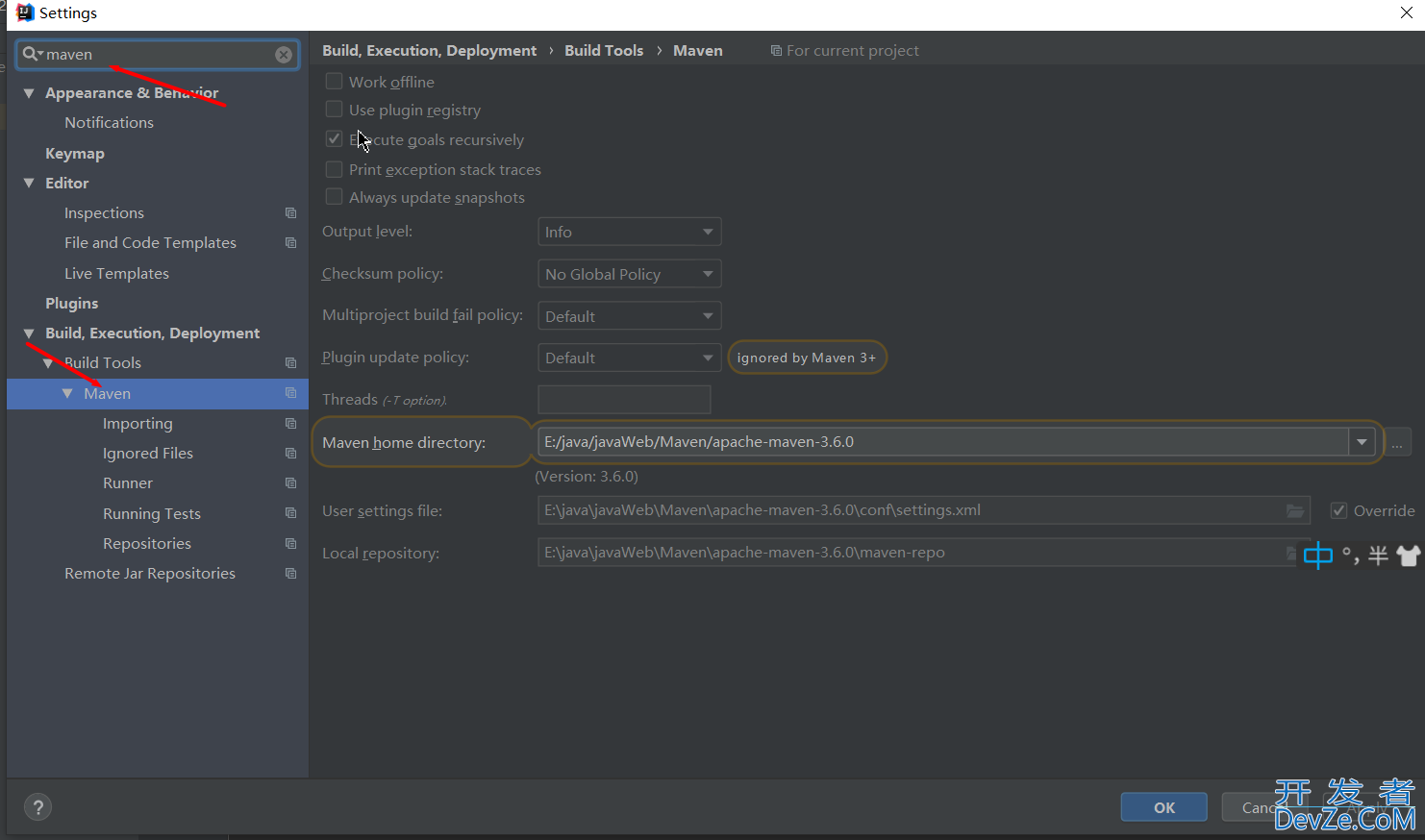Open the search history magnifier icon

(33, 55)
